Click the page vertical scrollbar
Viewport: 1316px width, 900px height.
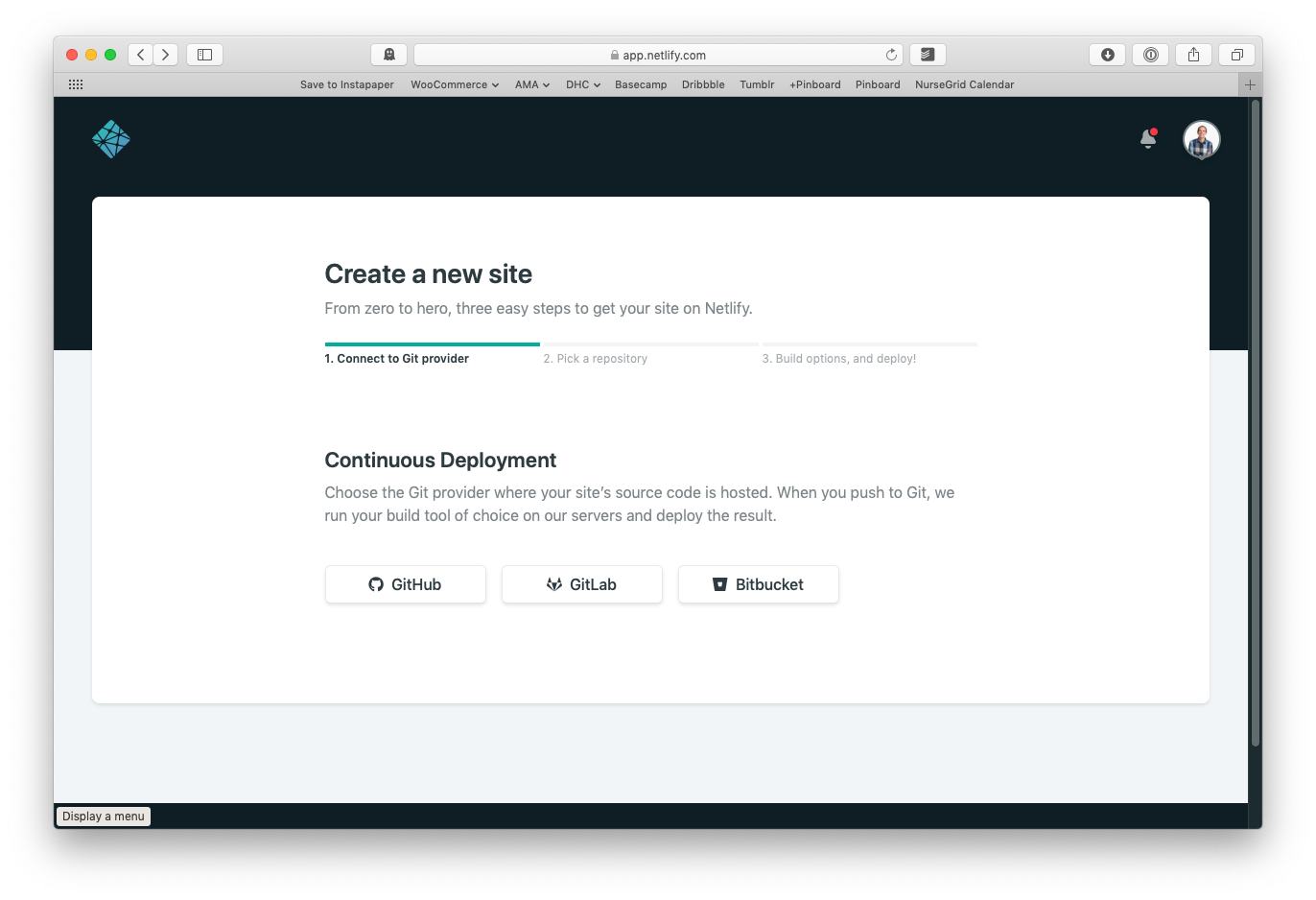(x=1256, y=423)
